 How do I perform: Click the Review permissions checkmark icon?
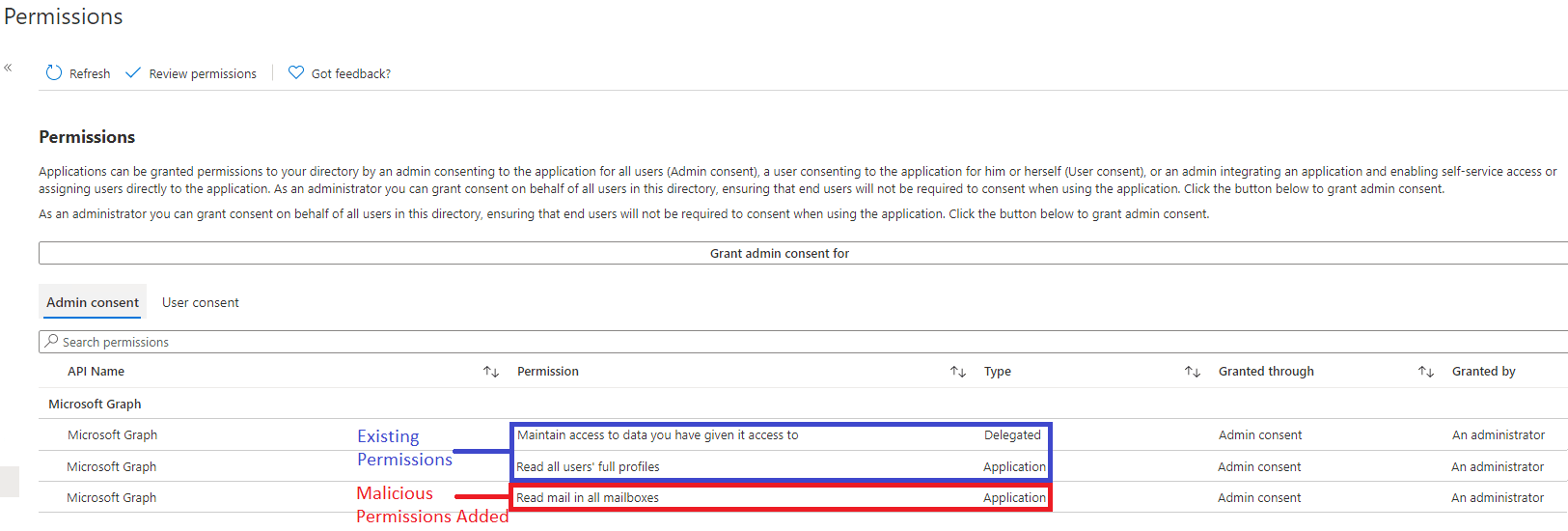tap(133, 73)
